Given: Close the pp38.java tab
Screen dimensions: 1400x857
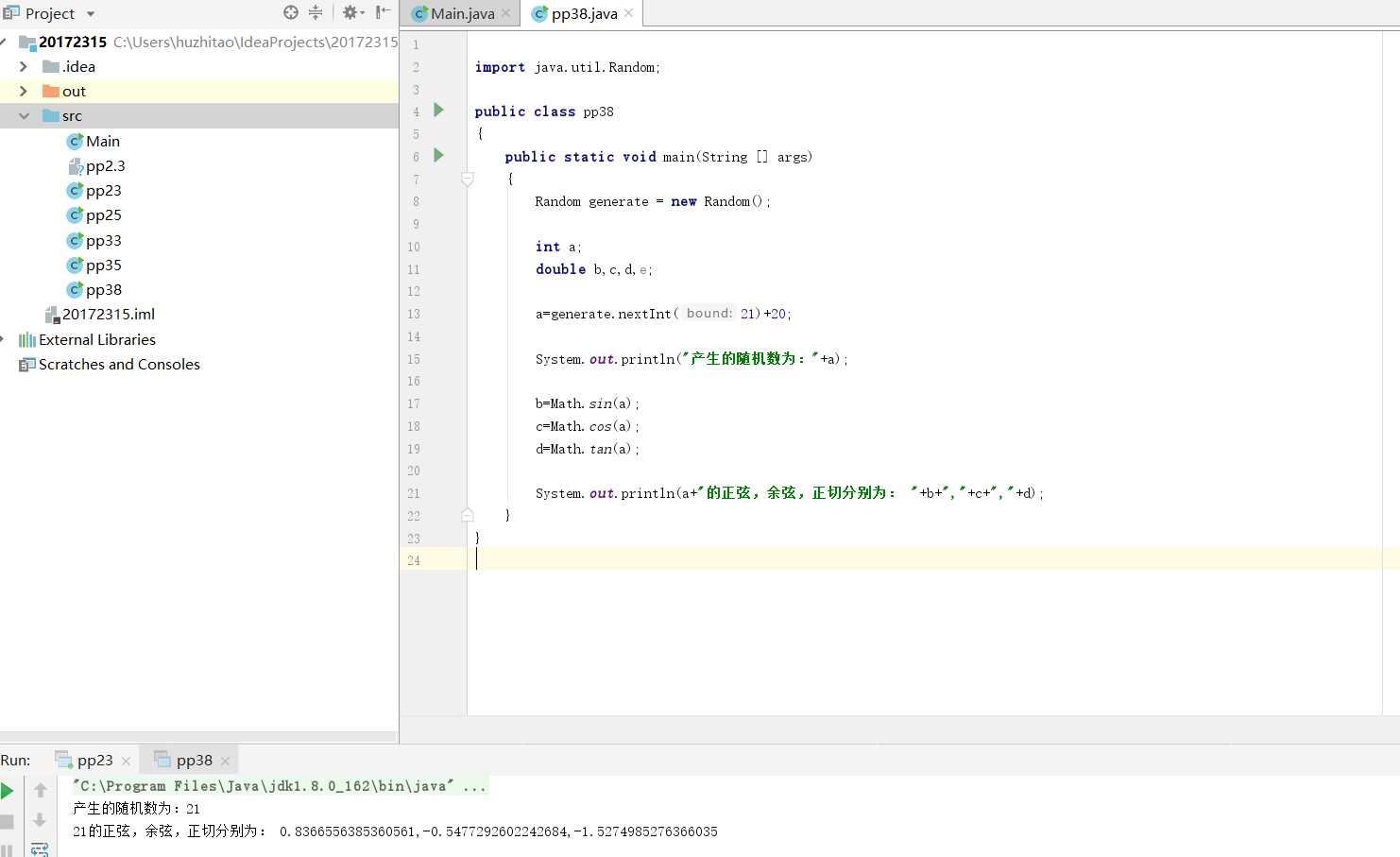Looking at the screenshot, I should 629,13.
